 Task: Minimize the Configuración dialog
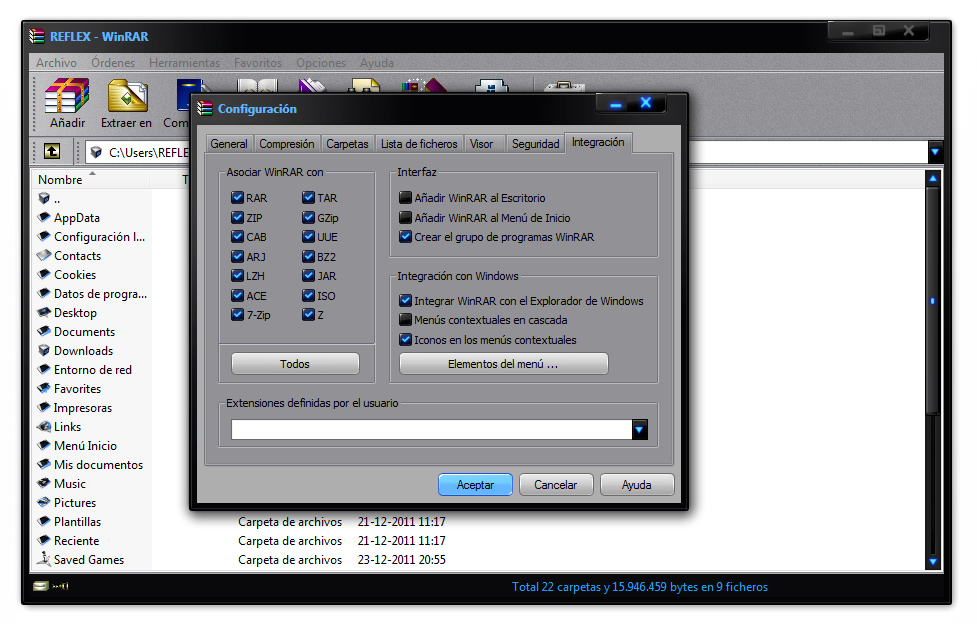(x=616, y=104)
